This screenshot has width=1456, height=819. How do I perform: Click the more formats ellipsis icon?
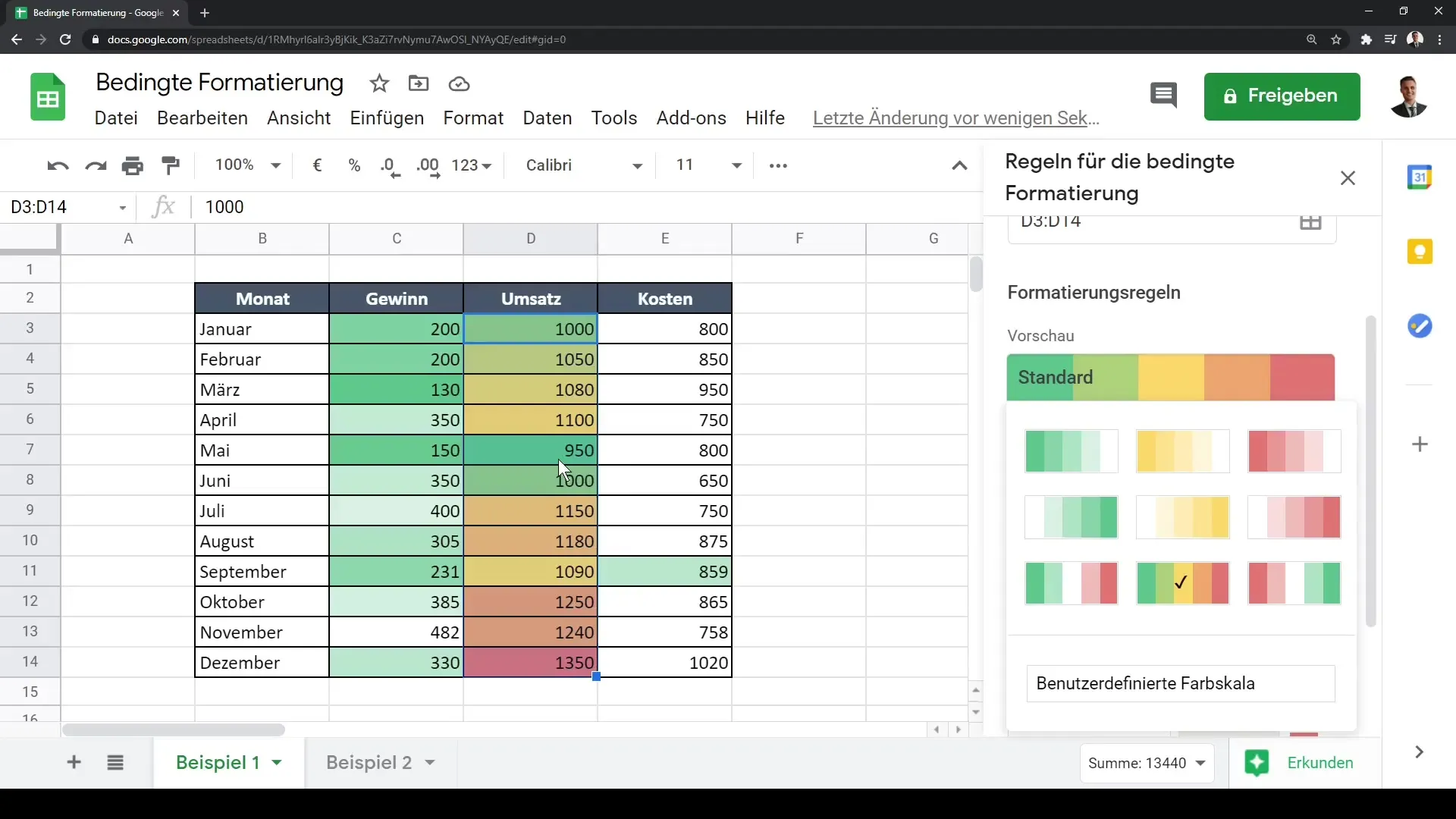click(x=780, y=165)
